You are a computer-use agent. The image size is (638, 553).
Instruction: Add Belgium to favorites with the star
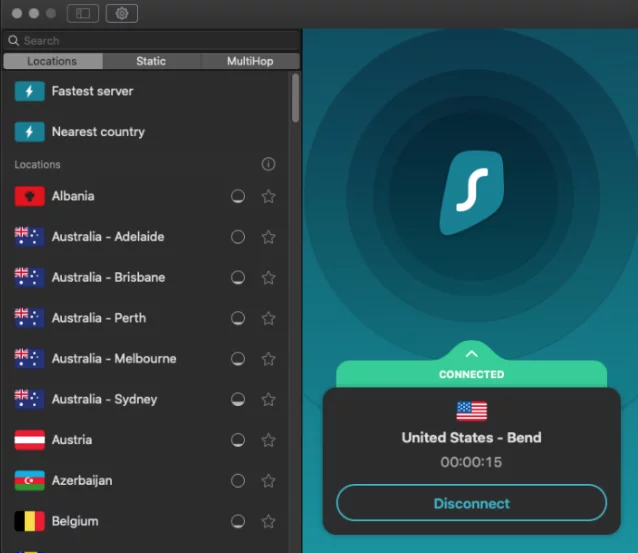tap(268, 522)
